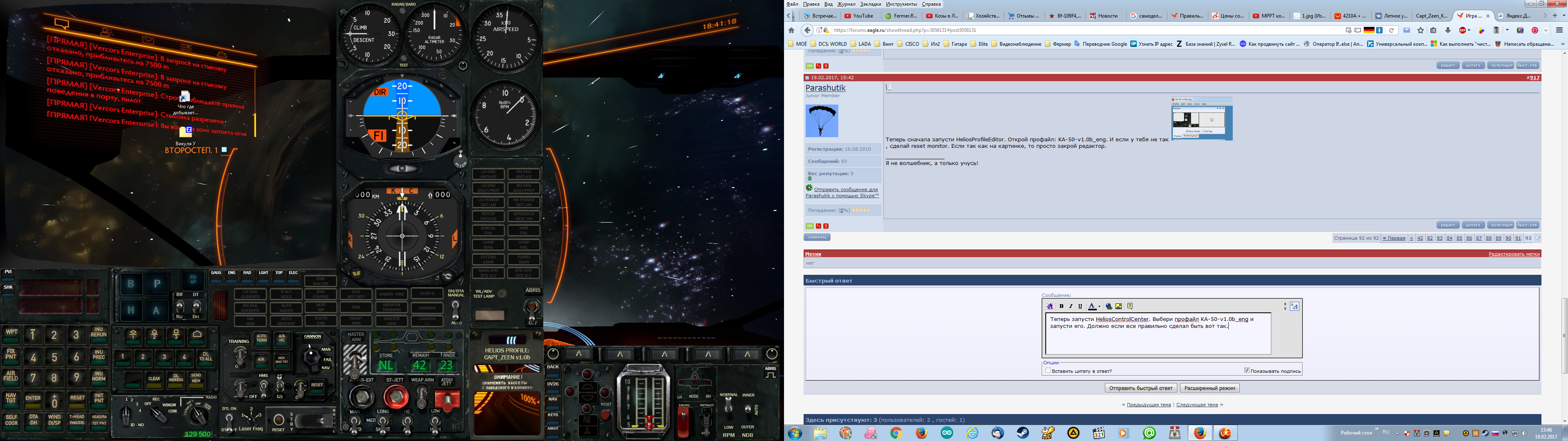This screenshot has width=1568, height=441.
Task: Open font color dropdown arrow in editor
Action: pos(1100,306)
